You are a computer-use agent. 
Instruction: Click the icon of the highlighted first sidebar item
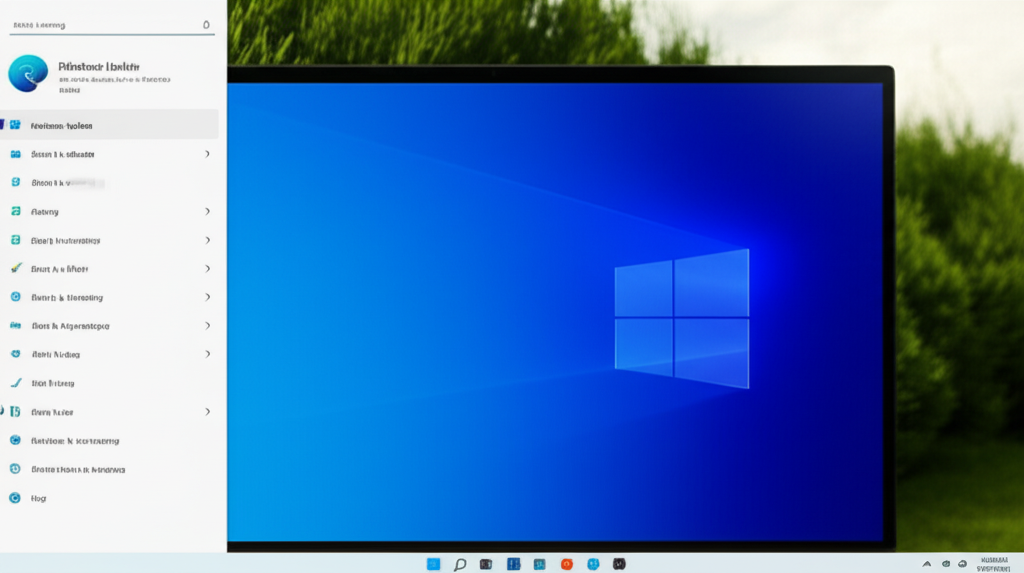point(15,126)
